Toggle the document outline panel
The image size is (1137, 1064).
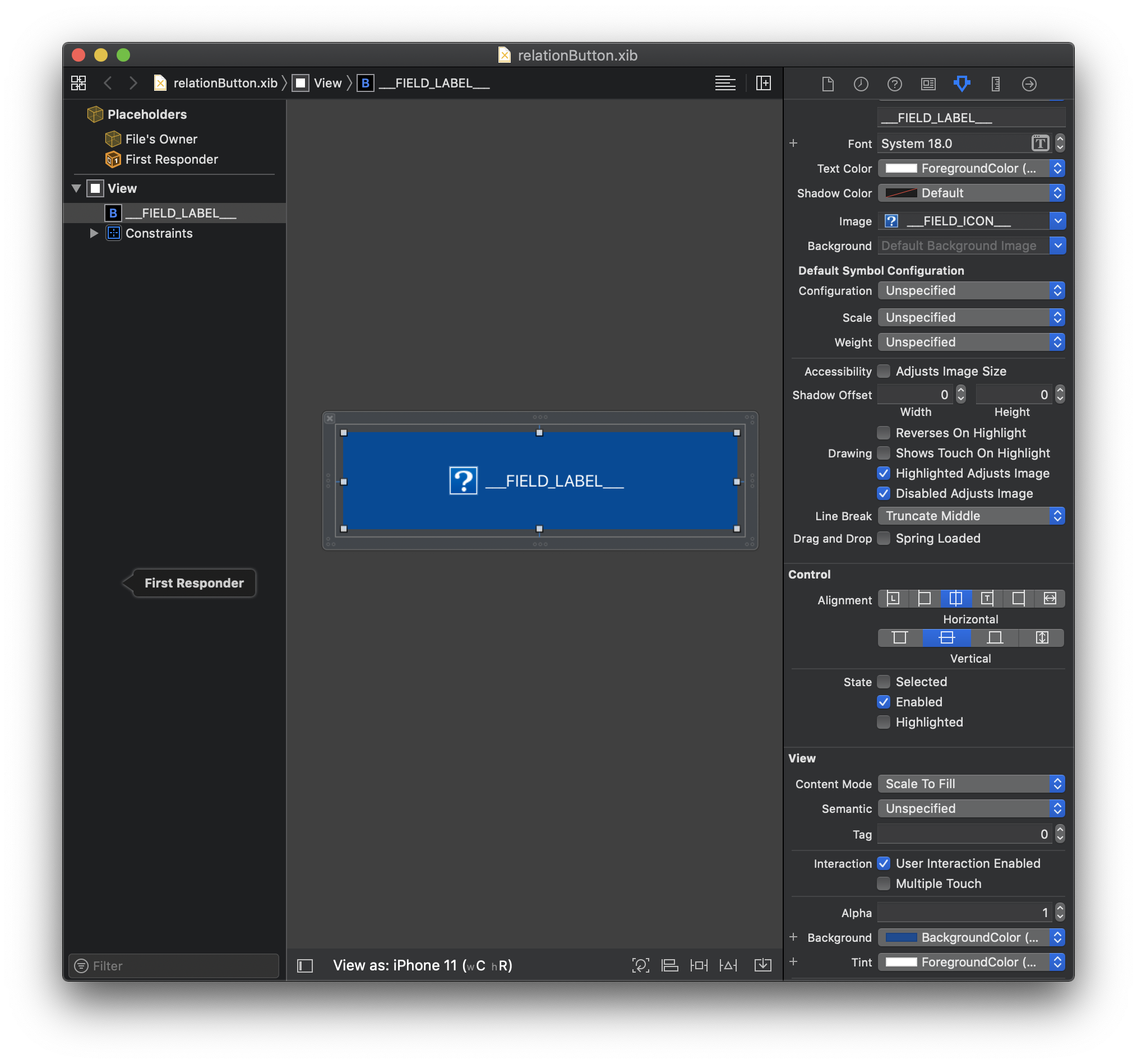click(305, 966)
